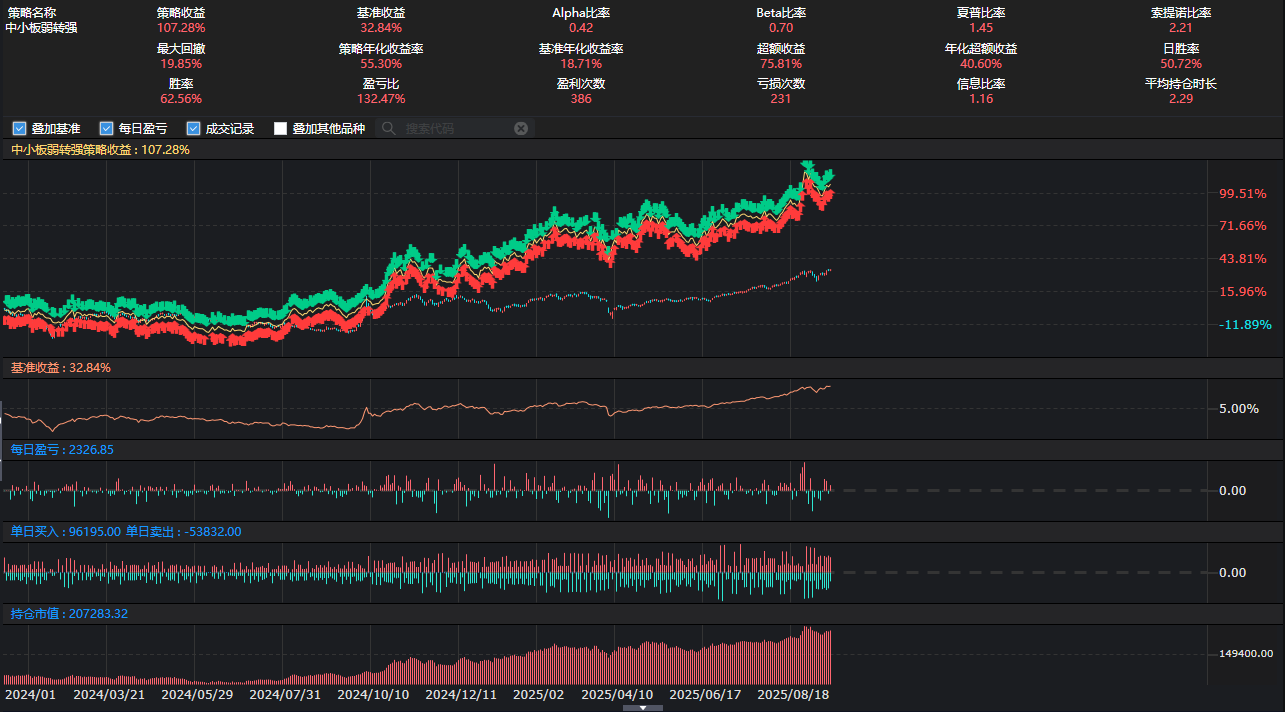The width and height of the screenshot is (1285, 712).
Task: Select the 2025/04/10 date axis label
Action: (617, 694)
